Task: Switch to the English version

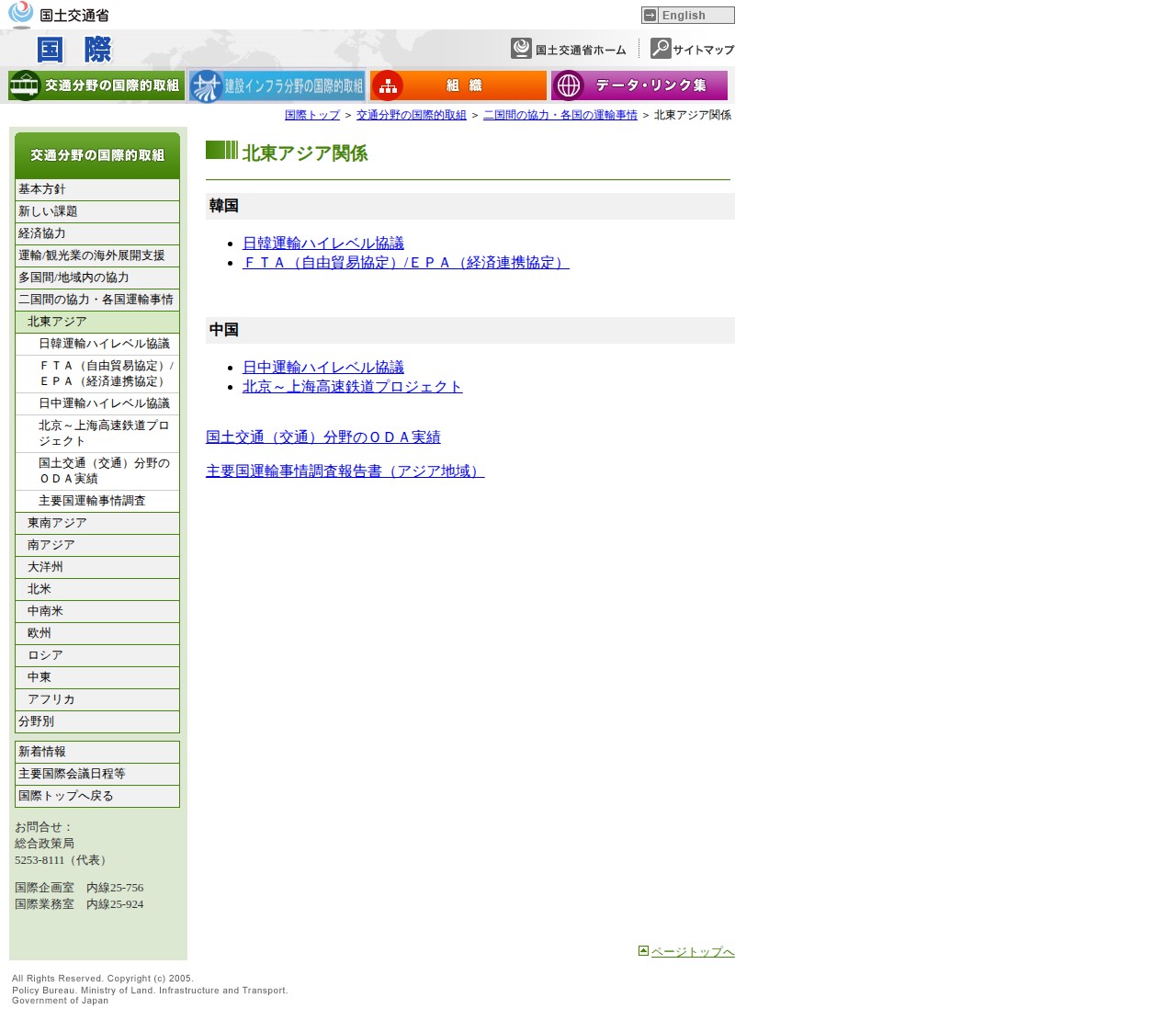Action: 688,15
